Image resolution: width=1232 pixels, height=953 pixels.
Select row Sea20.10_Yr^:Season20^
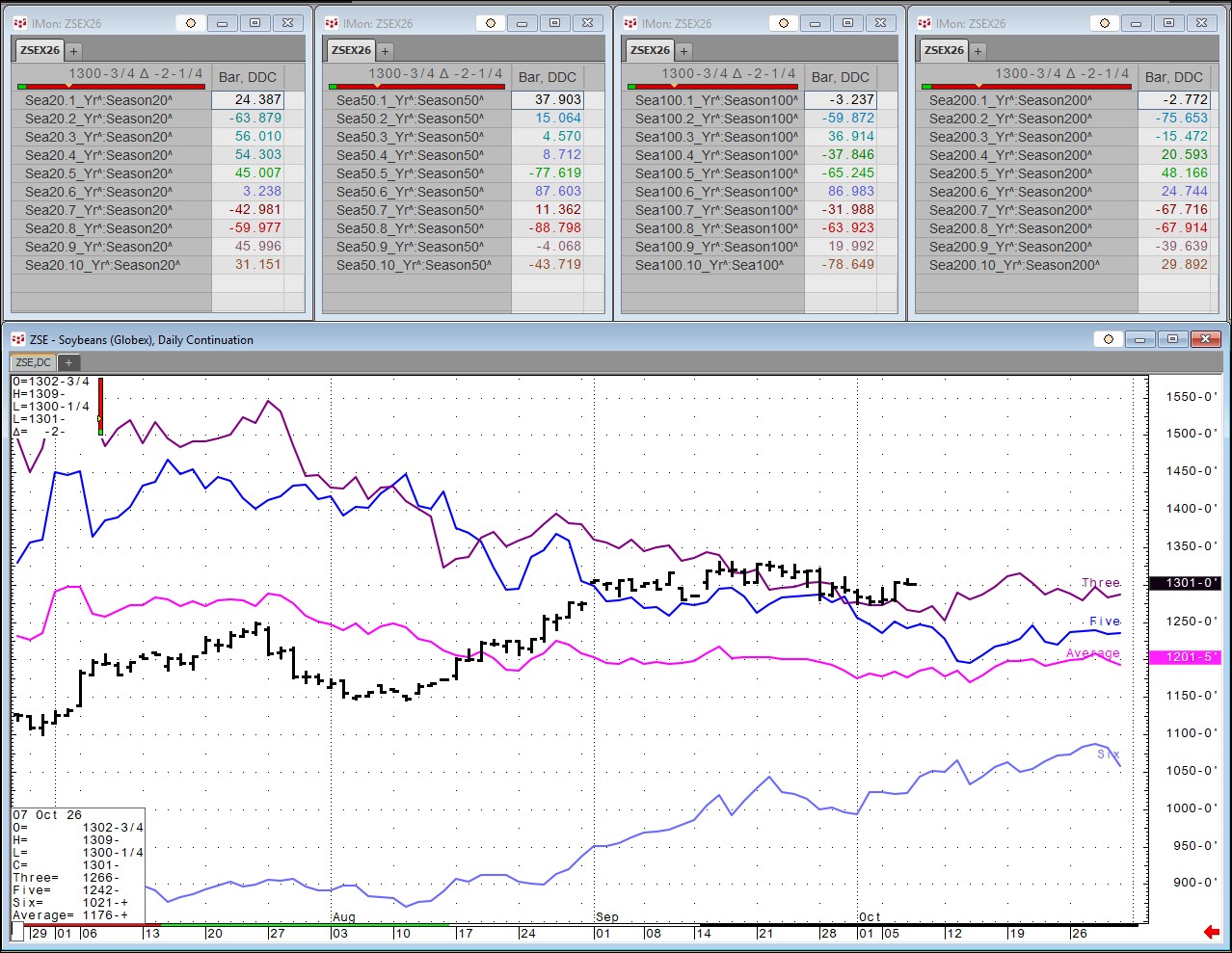tap(112, 265)
